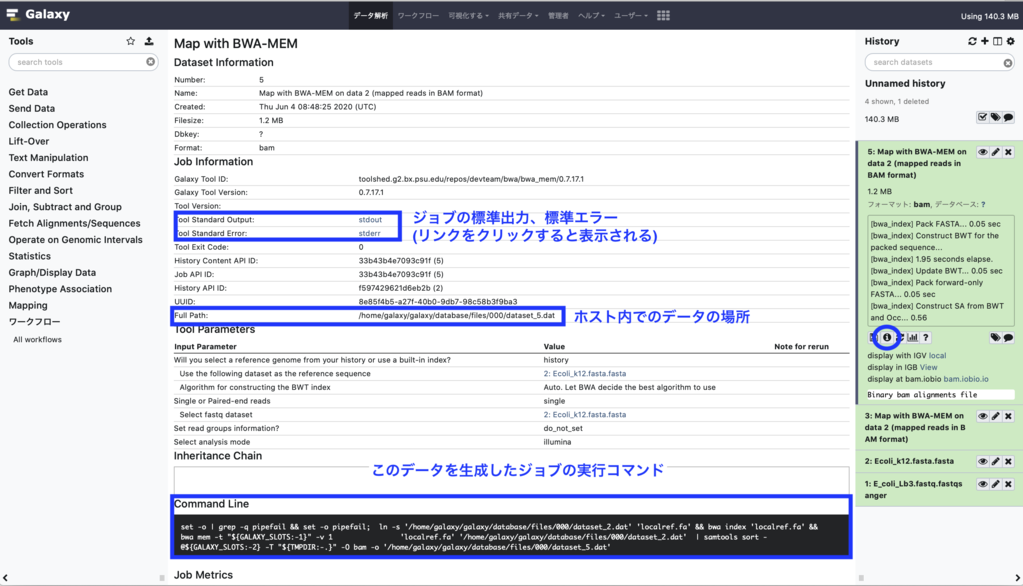
Task: Open the ワークフロー menu item
Action: pyautogui.click(x=418, y=16)
